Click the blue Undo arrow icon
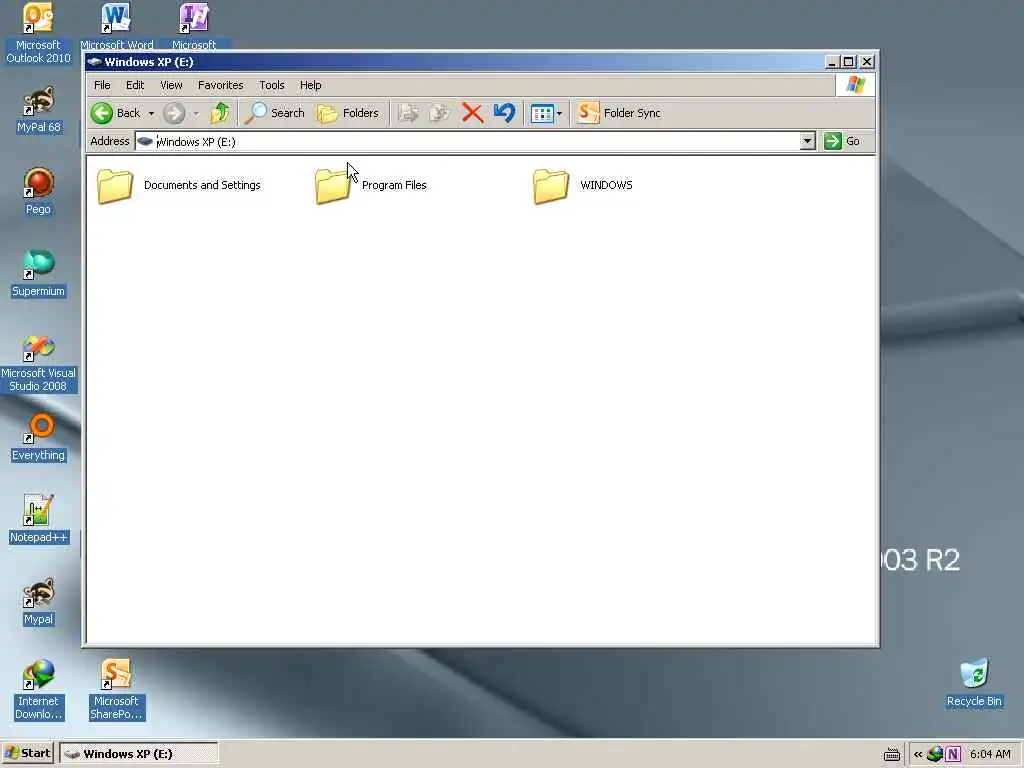This screenshot has width=1024, height=768. point(504,113)
